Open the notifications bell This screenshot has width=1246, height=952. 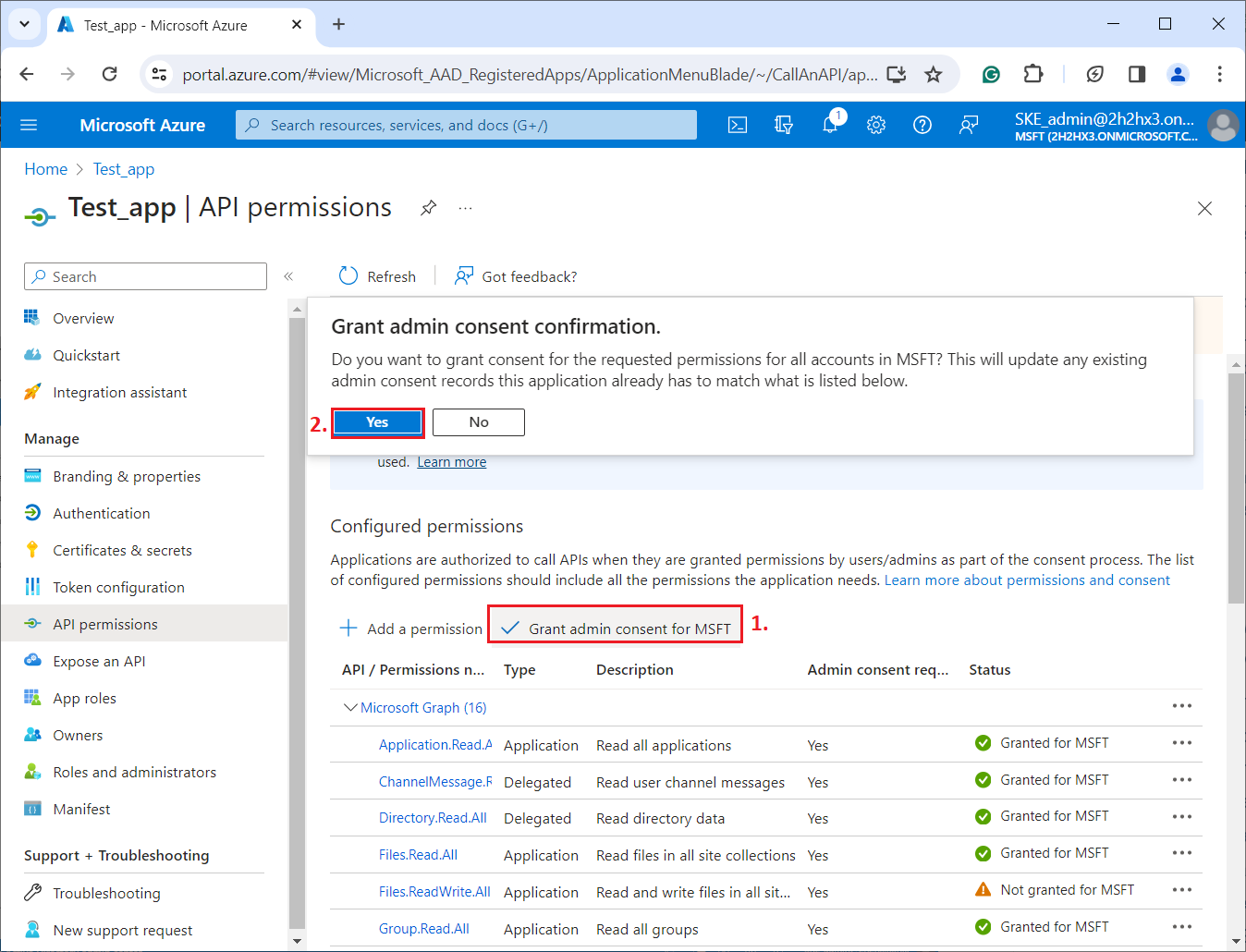coord(830,125)
